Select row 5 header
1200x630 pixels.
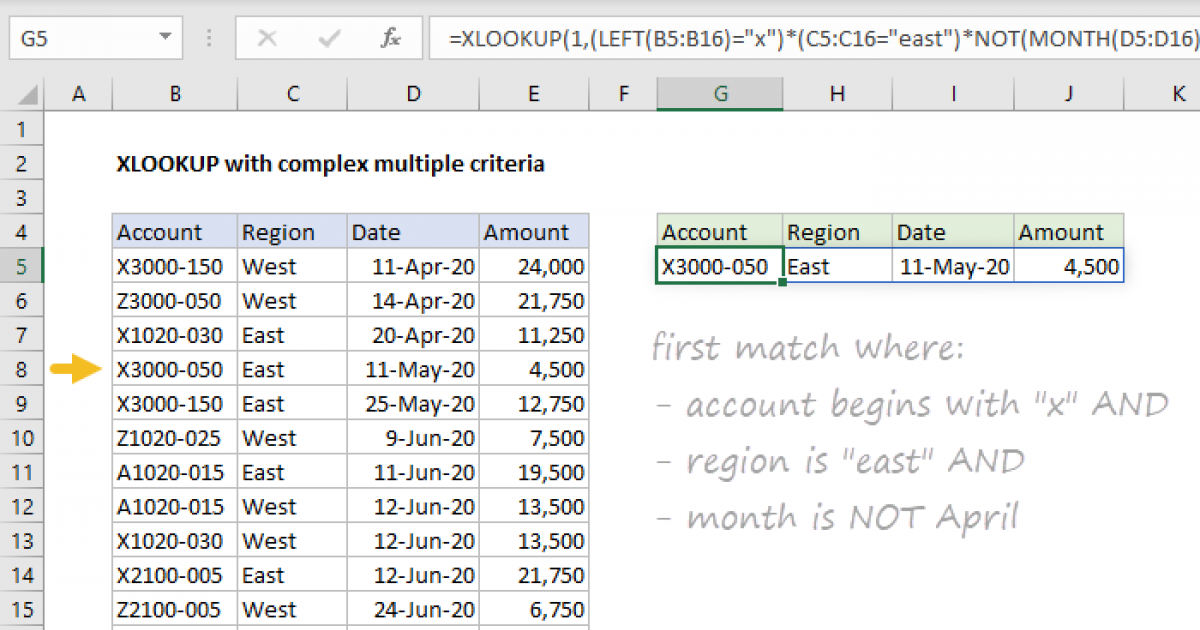pos(22,266)
